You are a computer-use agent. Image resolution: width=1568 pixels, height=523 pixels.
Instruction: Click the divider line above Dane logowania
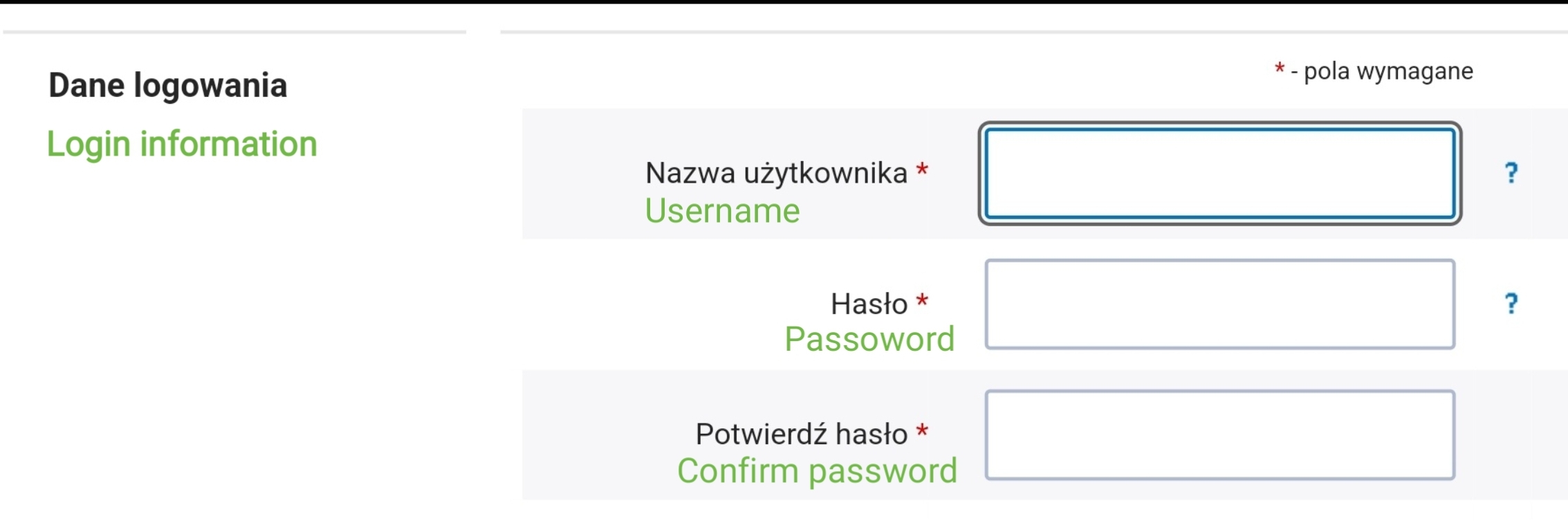[x=234, y=32]
